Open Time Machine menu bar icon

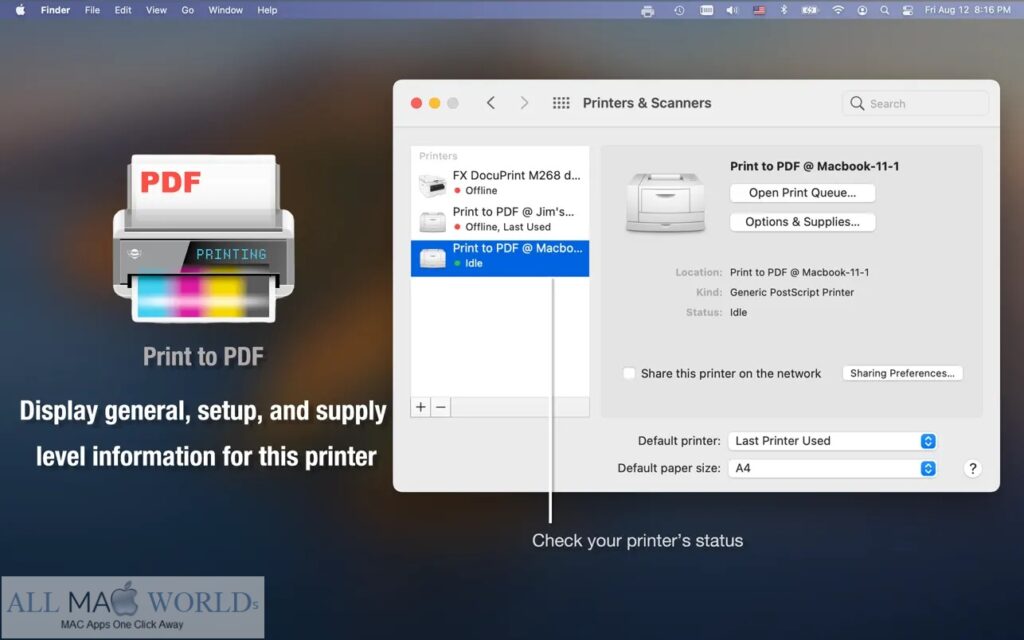click(x=679, y=10)
